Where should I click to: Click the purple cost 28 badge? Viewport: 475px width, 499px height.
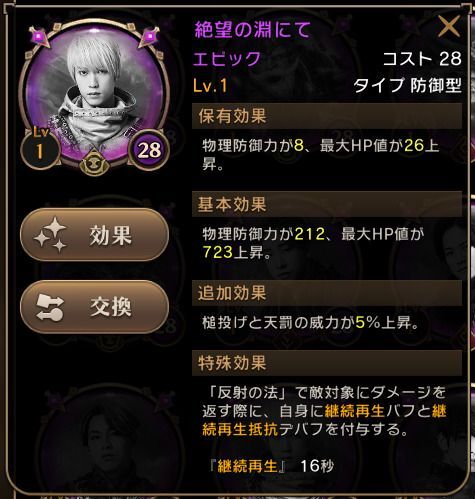pos(149,150)
